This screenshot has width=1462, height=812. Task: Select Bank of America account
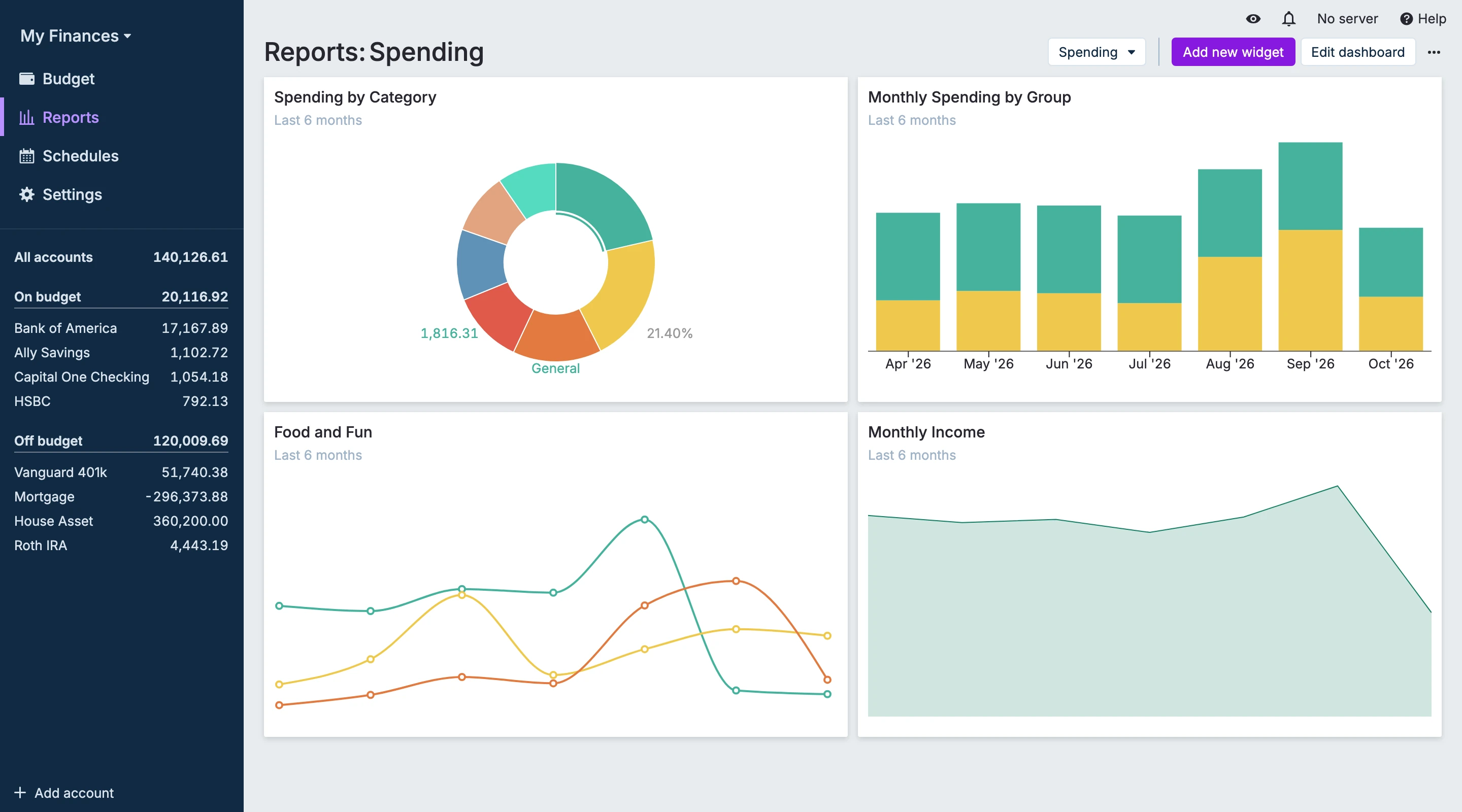pos(121,328)
